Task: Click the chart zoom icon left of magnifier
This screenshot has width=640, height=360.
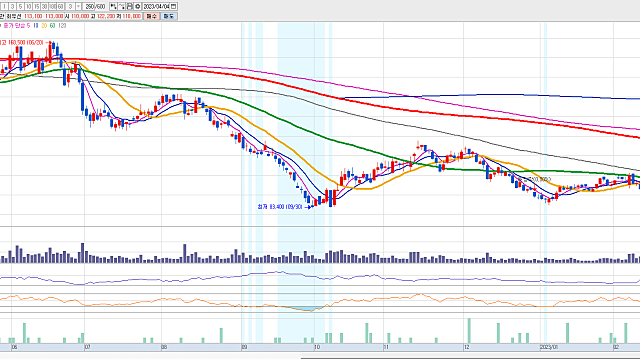Action: pyautogui.click(x=113, y=7)
